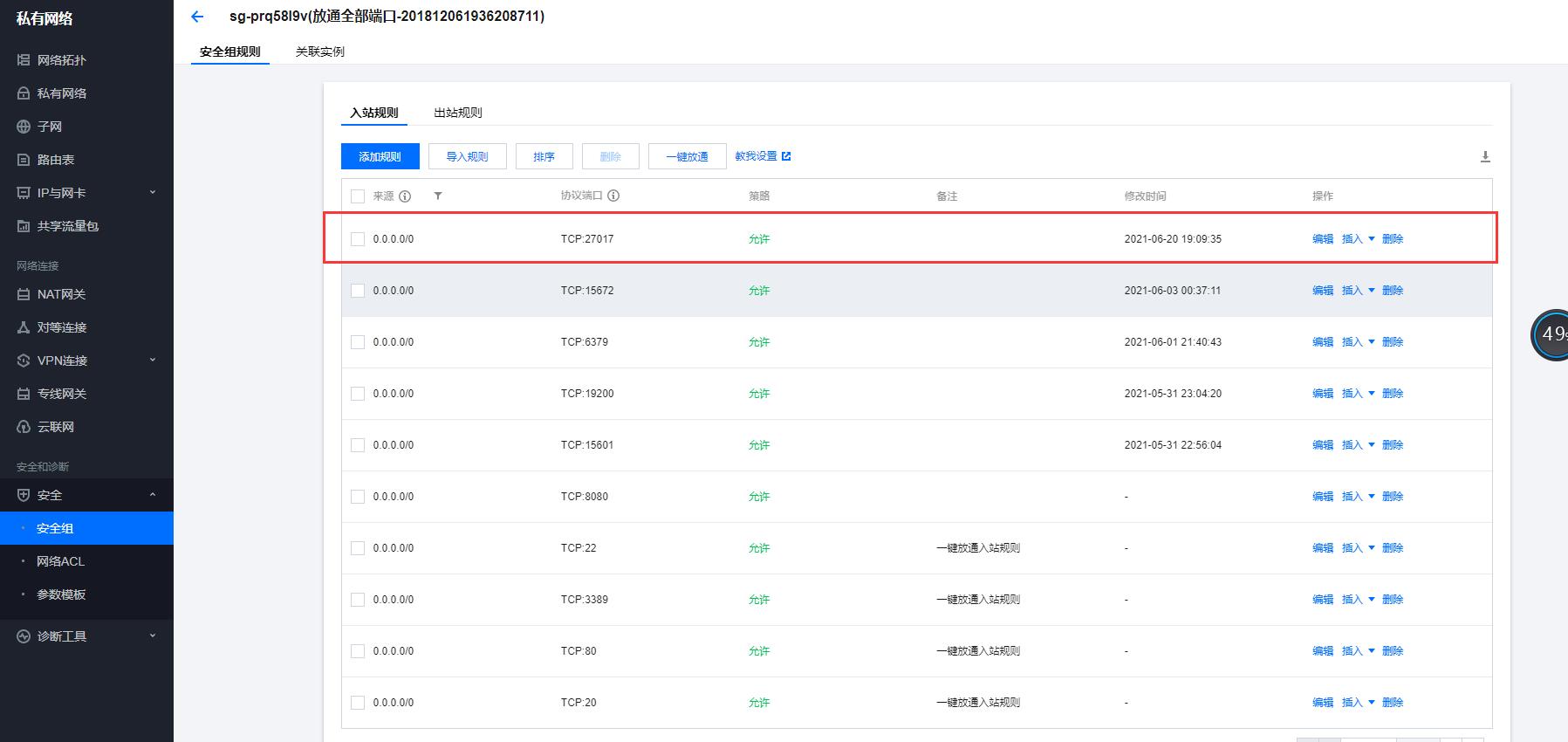Expand 诊断工具 menu

(x=153, y=636)
